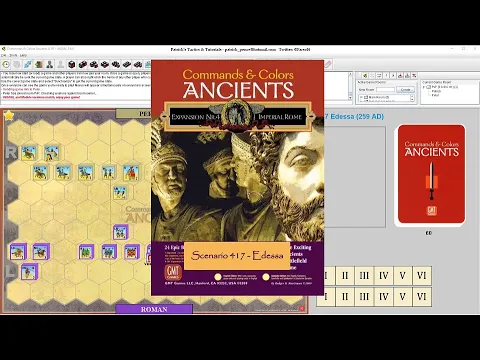Click the chat log scrollbar down arrow
Screen dimensions: 480x360
pos(350,98)
